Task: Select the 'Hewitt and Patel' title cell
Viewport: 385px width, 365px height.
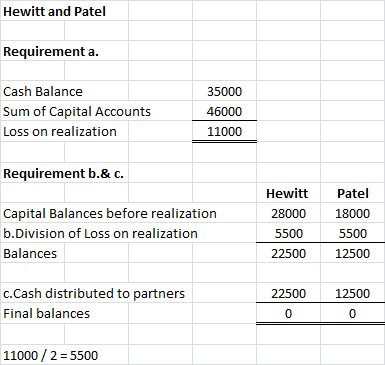Action: coord(54,12)
